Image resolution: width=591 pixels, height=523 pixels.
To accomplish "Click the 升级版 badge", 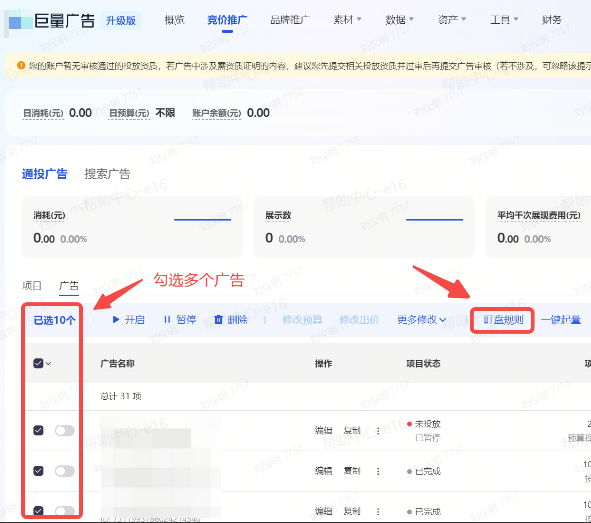I will (121, 20).
